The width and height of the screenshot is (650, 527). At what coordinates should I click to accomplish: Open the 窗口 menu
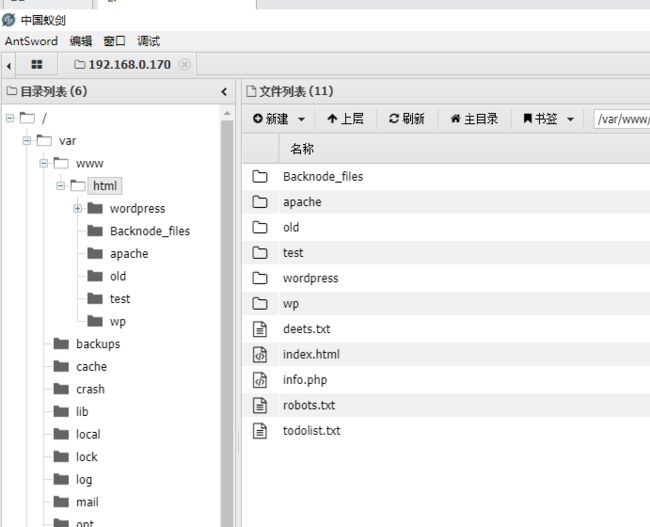click(114, 41)
